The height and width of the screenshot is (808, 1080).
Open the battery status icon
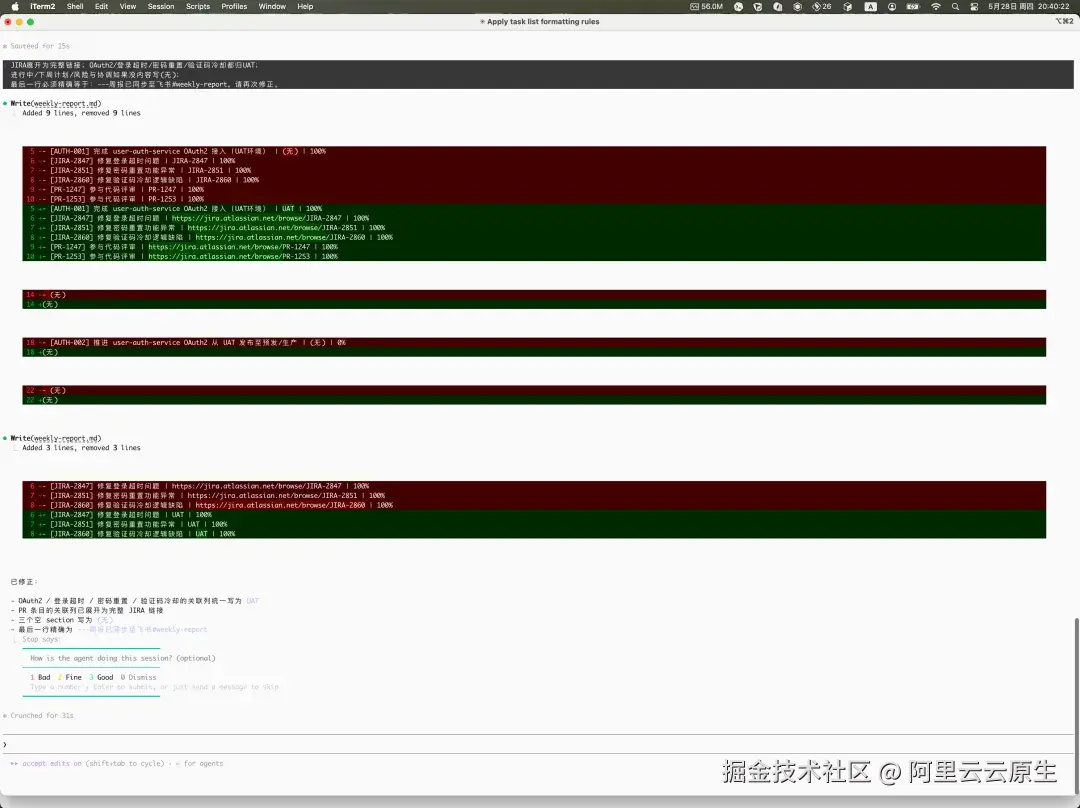click(913, 6)
